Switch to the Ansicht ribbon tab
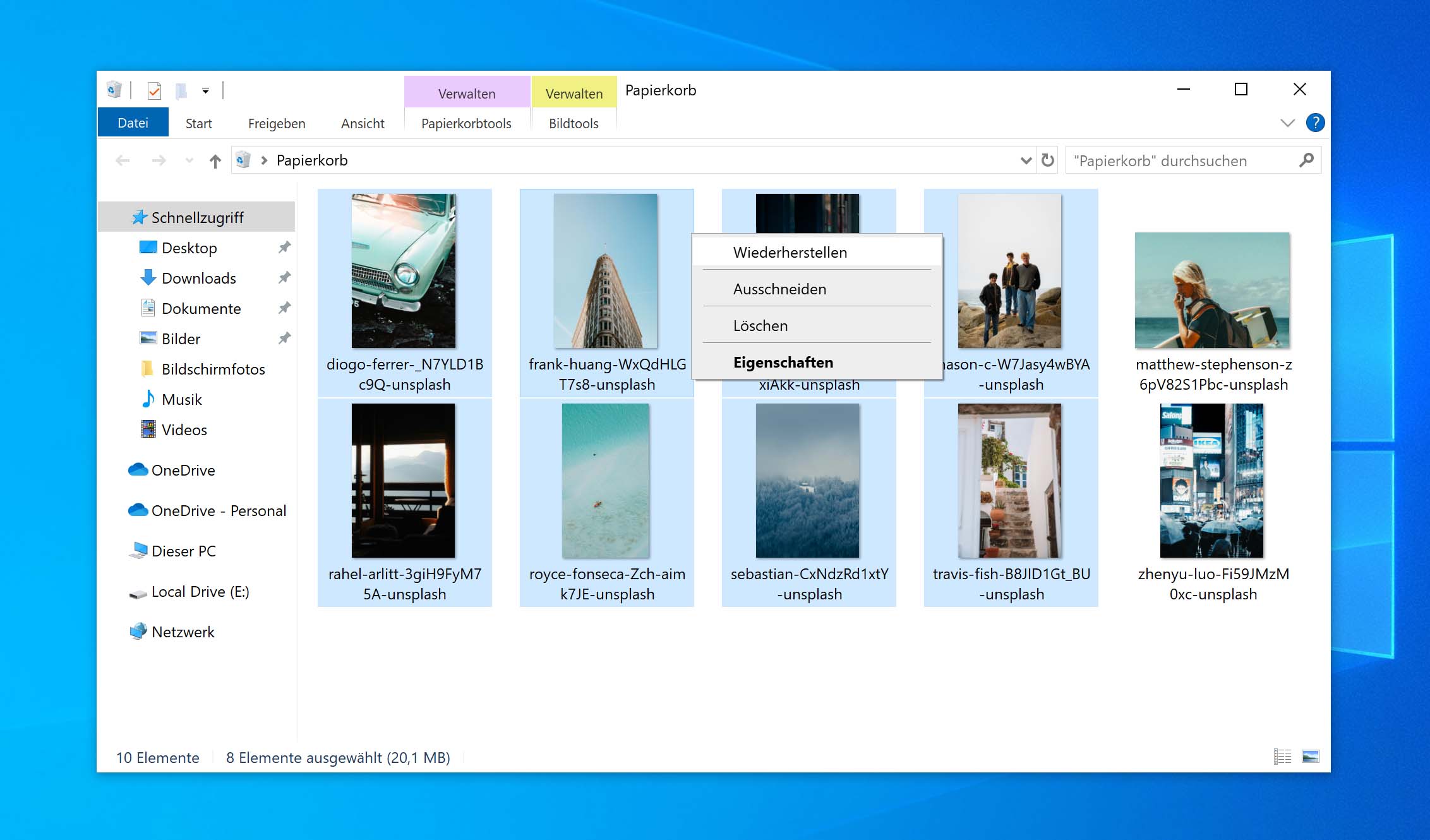 pos(363,123)
